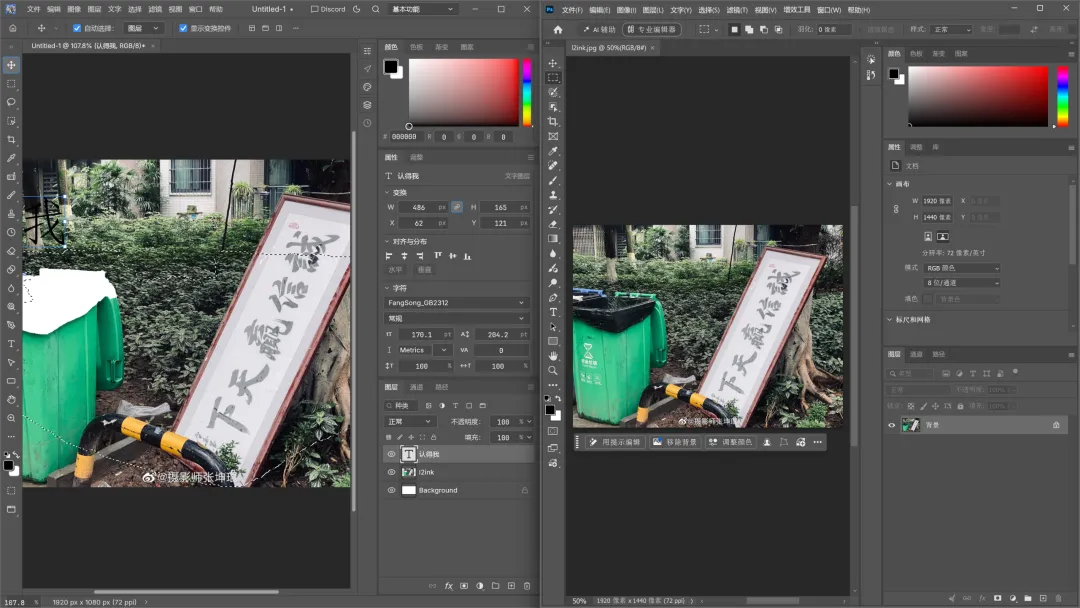Create new group via folder icon in left Layers panel
The height and width of the screenshot is (608, 1080).
coord(495,586)
